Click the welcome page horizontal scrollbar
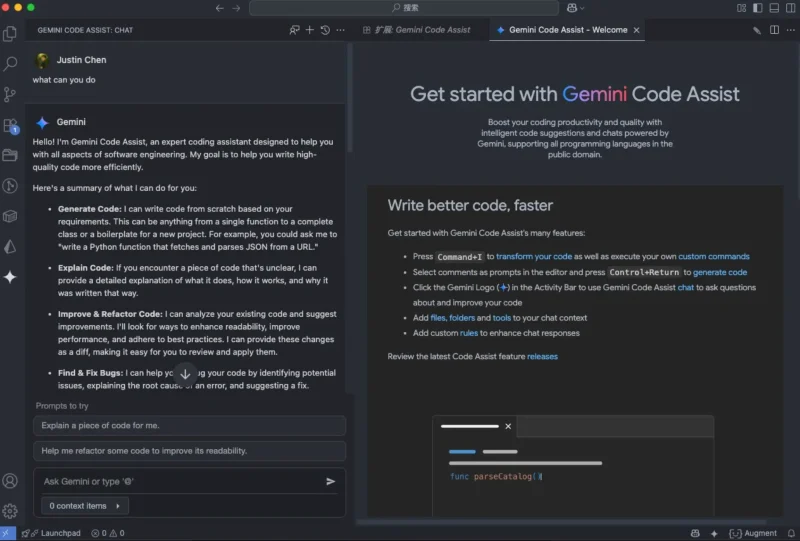Image resolution: width=800 pixels, height=541 pixels. (561, 522)
